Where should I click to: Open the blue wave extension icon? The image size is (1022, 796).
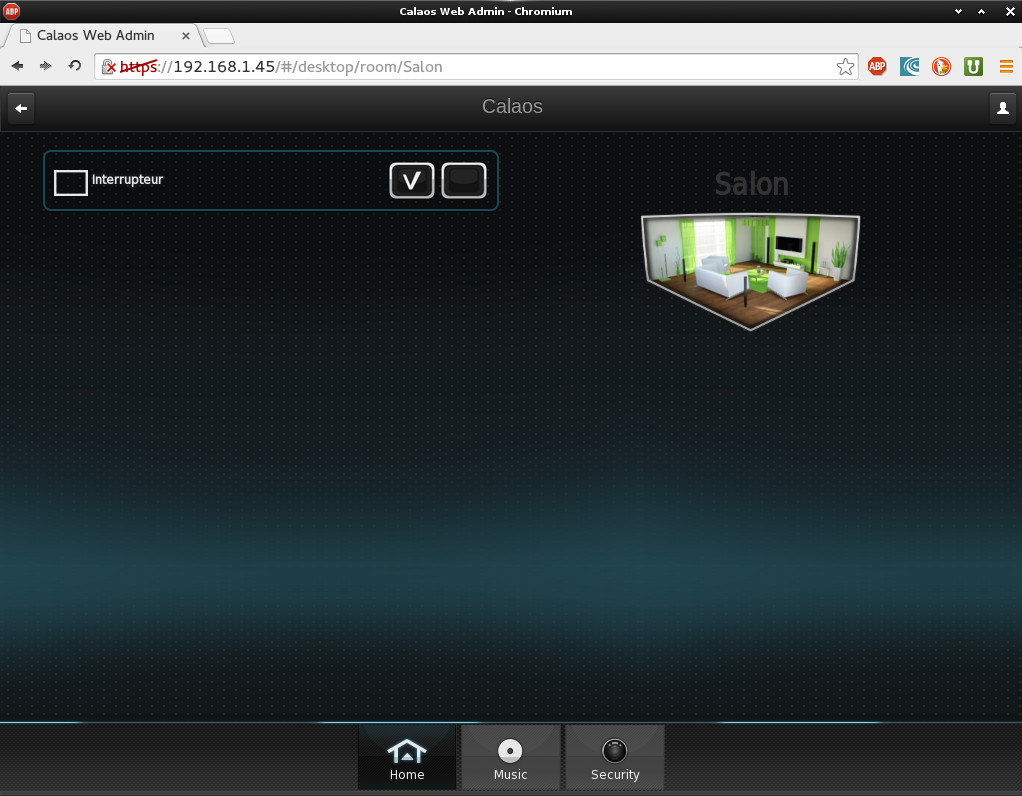(909, 66)
